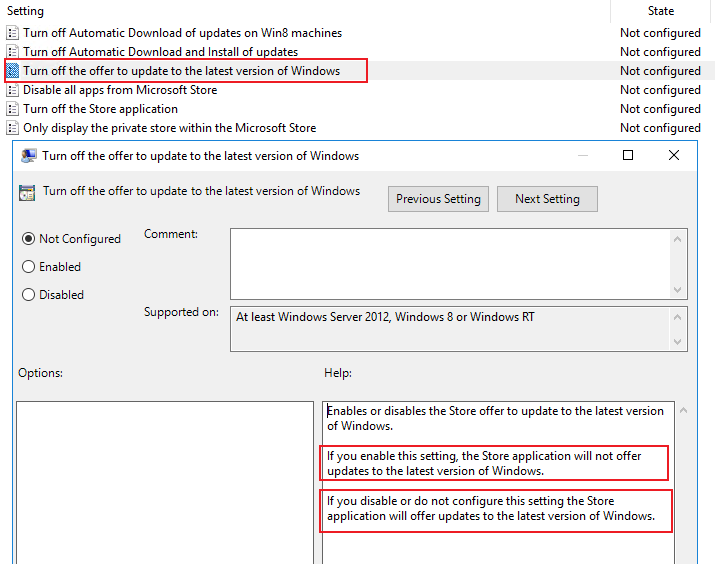Click icon of Turn off Automatic Download on Win8 machines
The image size is (715, 564).
point(13,33)
